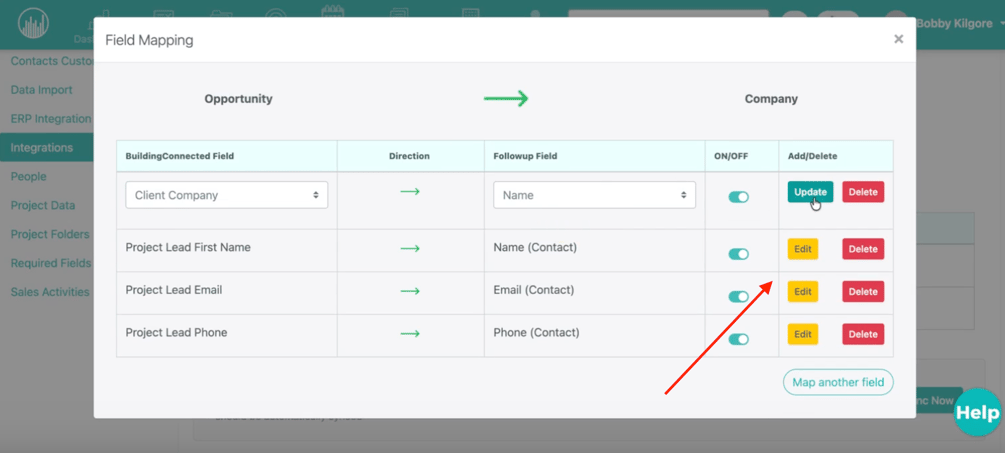Edit the Project Lead Email mapping

point(802,292)
